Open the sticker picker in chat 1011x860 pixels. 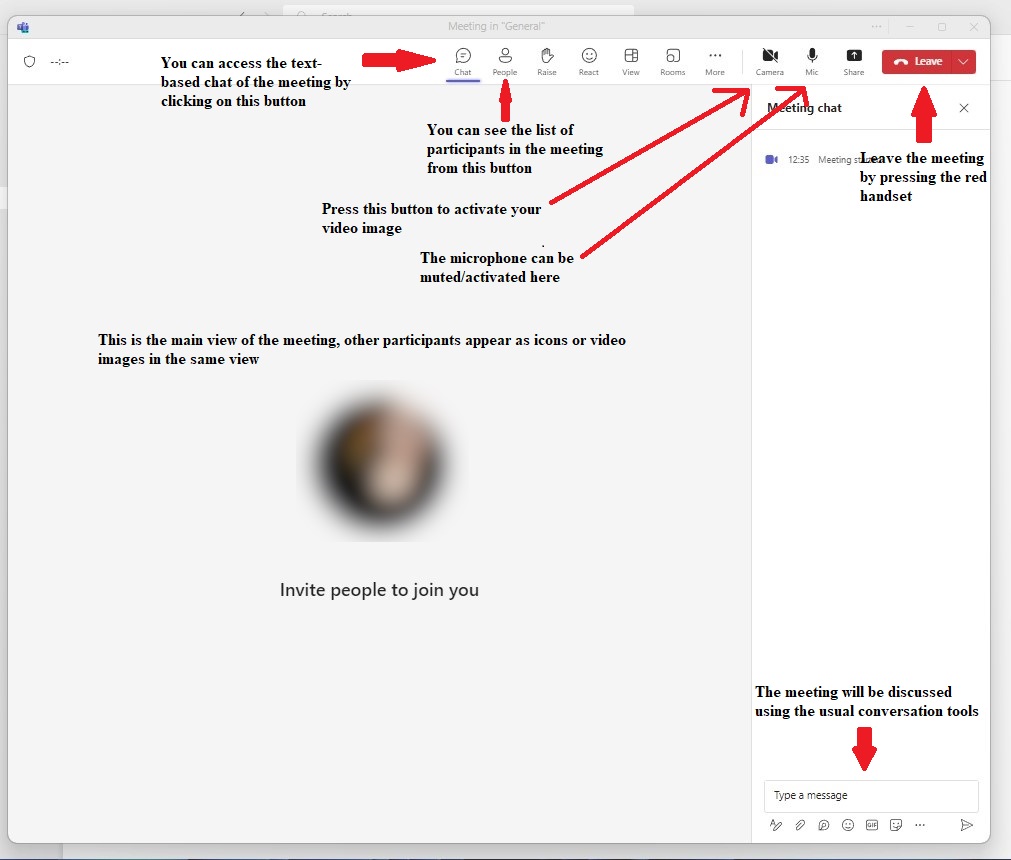tap(896, 825)
